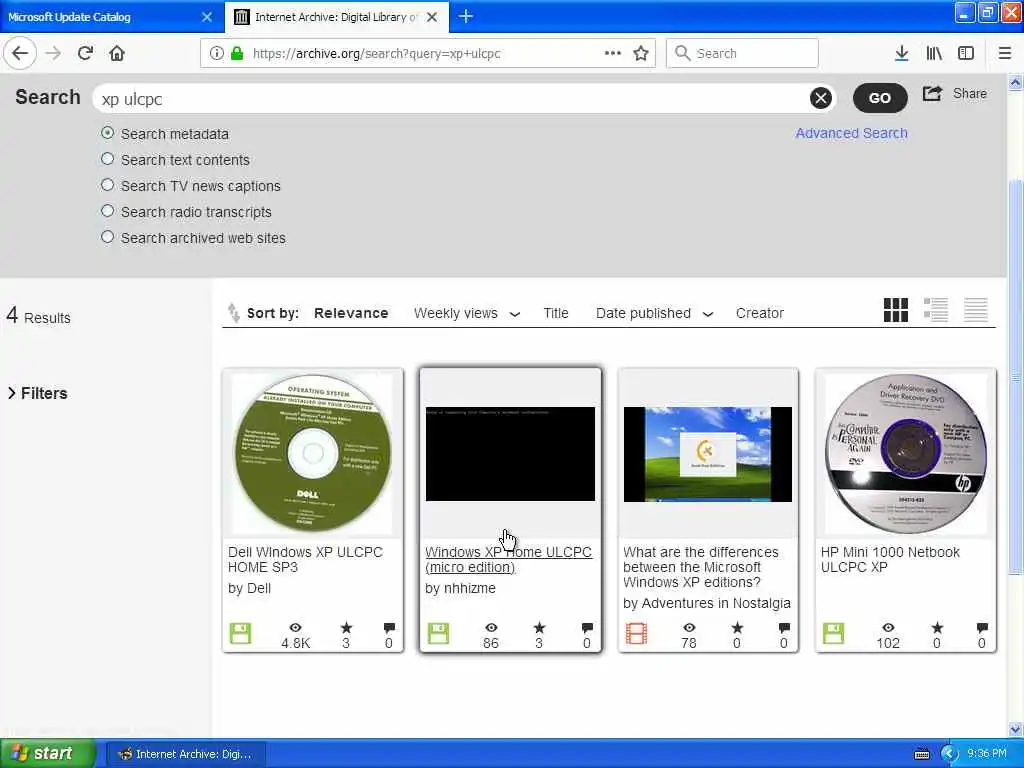Viewport: 1024px width, 768px height.
Task: Close the Internet Archive tab
Action: pyautogui.click(x=432, y=17)
